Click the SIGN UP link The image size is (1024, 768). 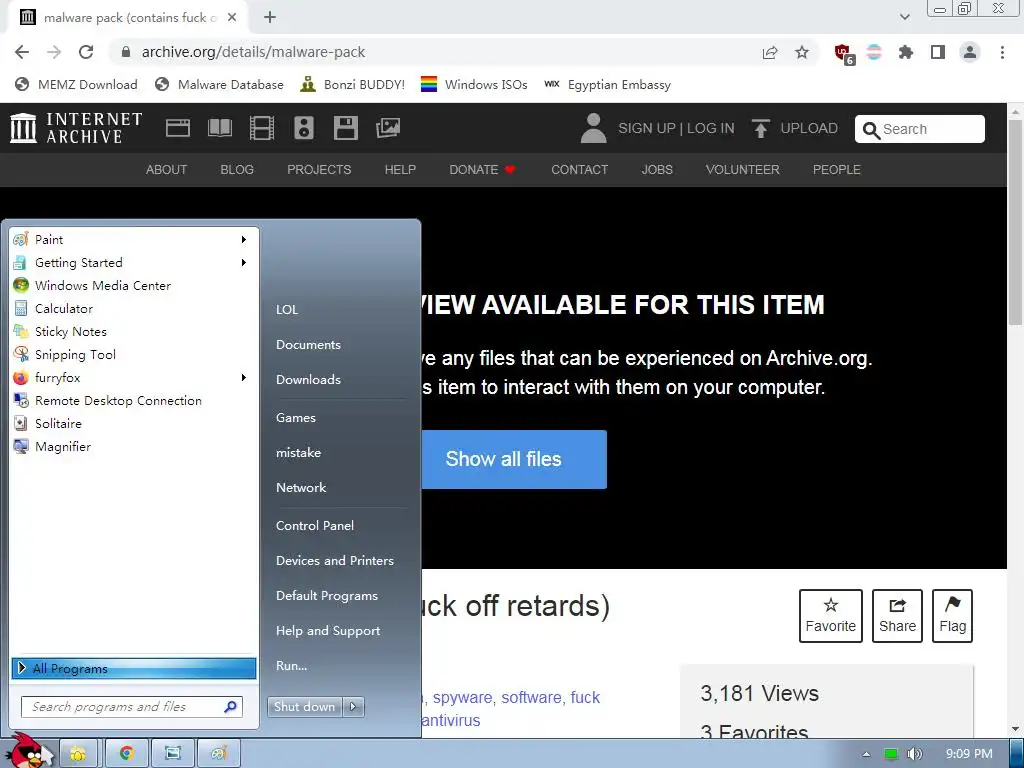[647, 128]
